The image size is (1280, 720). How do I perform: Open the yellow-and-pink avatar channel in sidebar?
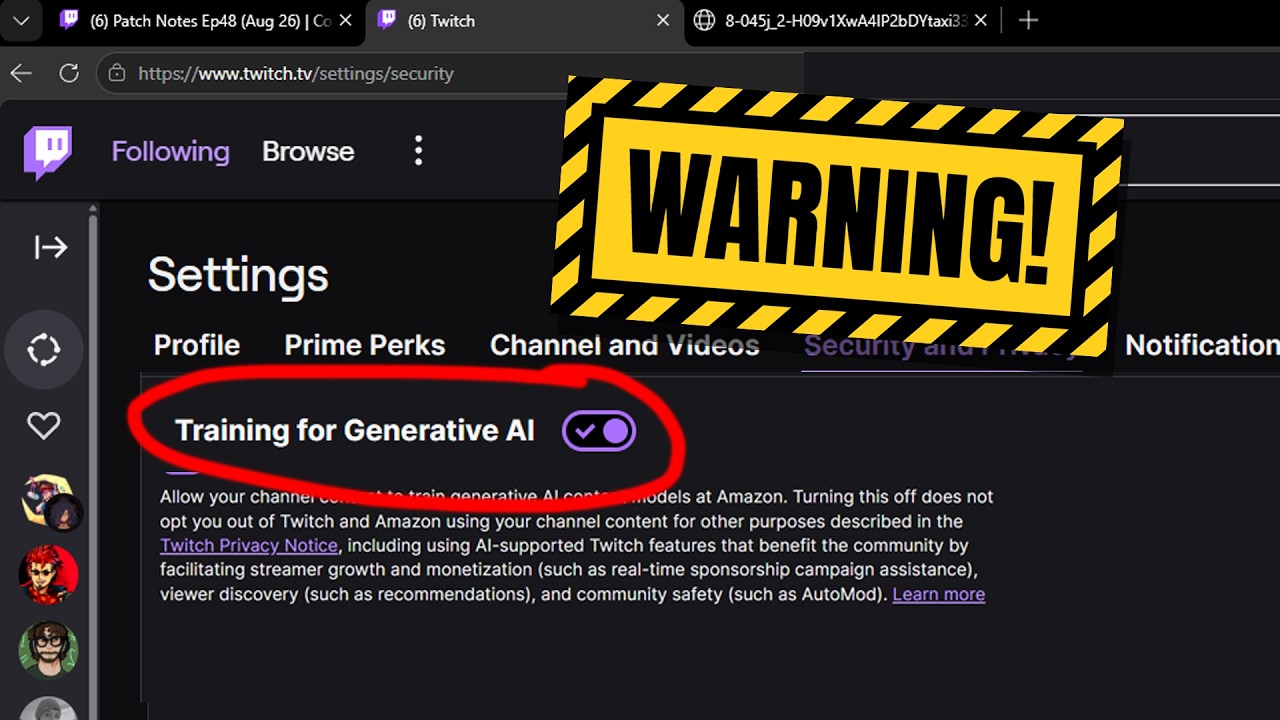[x=49, y=501]
